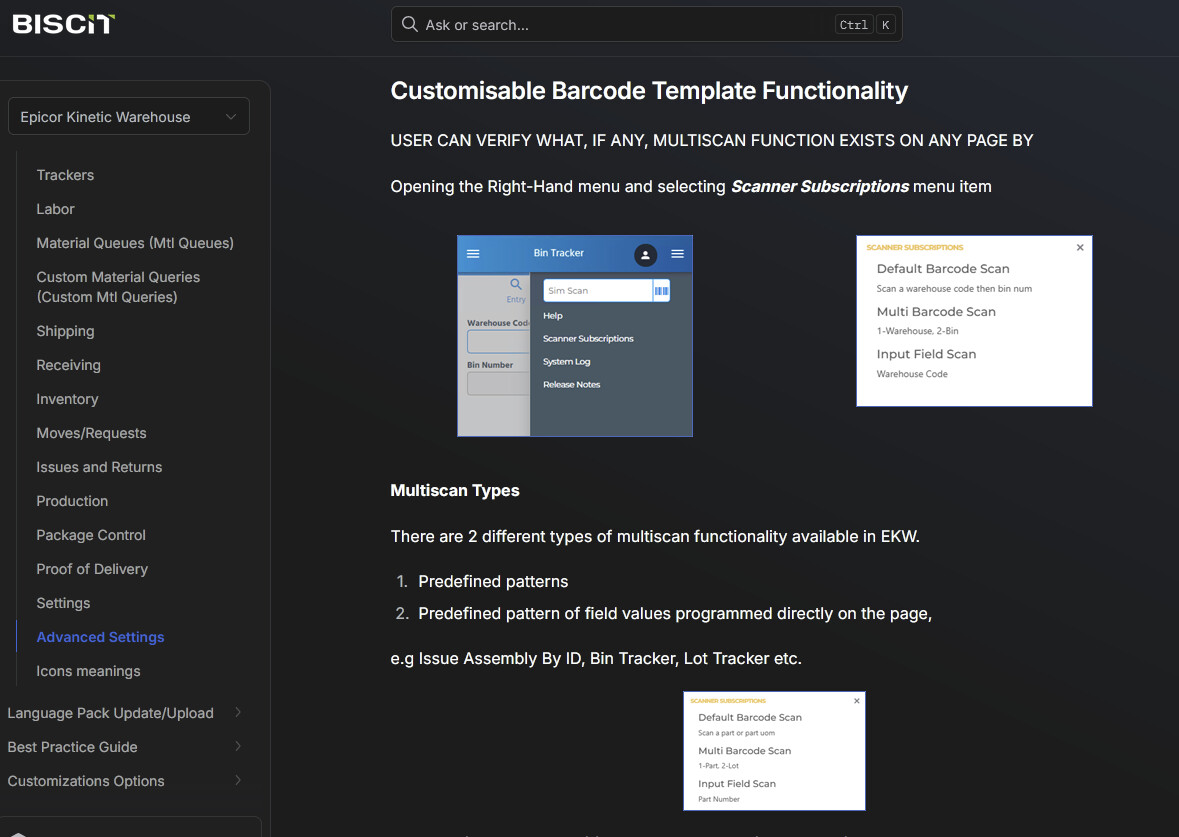Screen dimensions: 1179x837
Task: Open the Proof of Delivery page
Action: pyautogui.click(x=92, y=569)
